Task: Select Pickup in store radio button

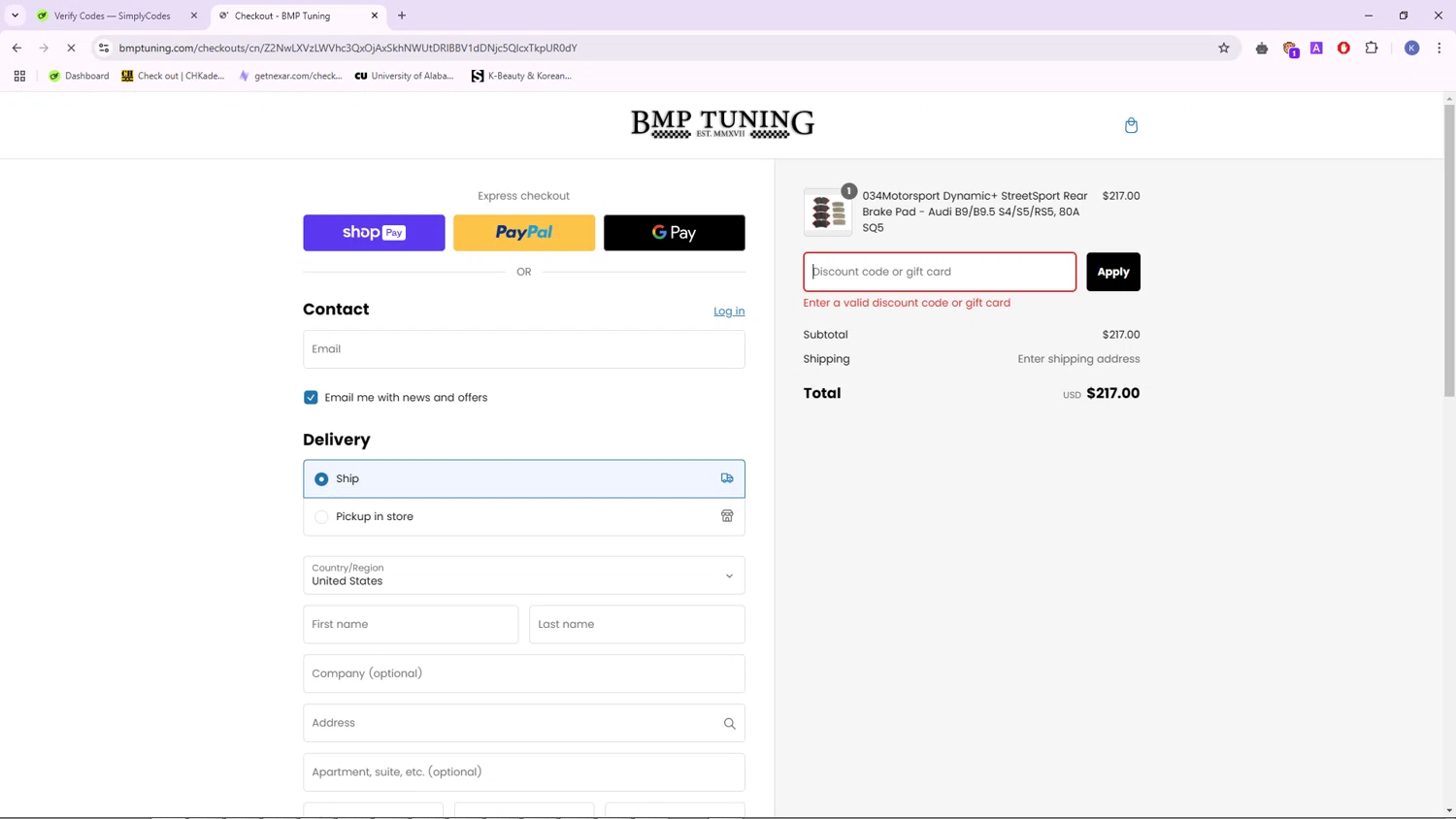Action: point(321,517)
